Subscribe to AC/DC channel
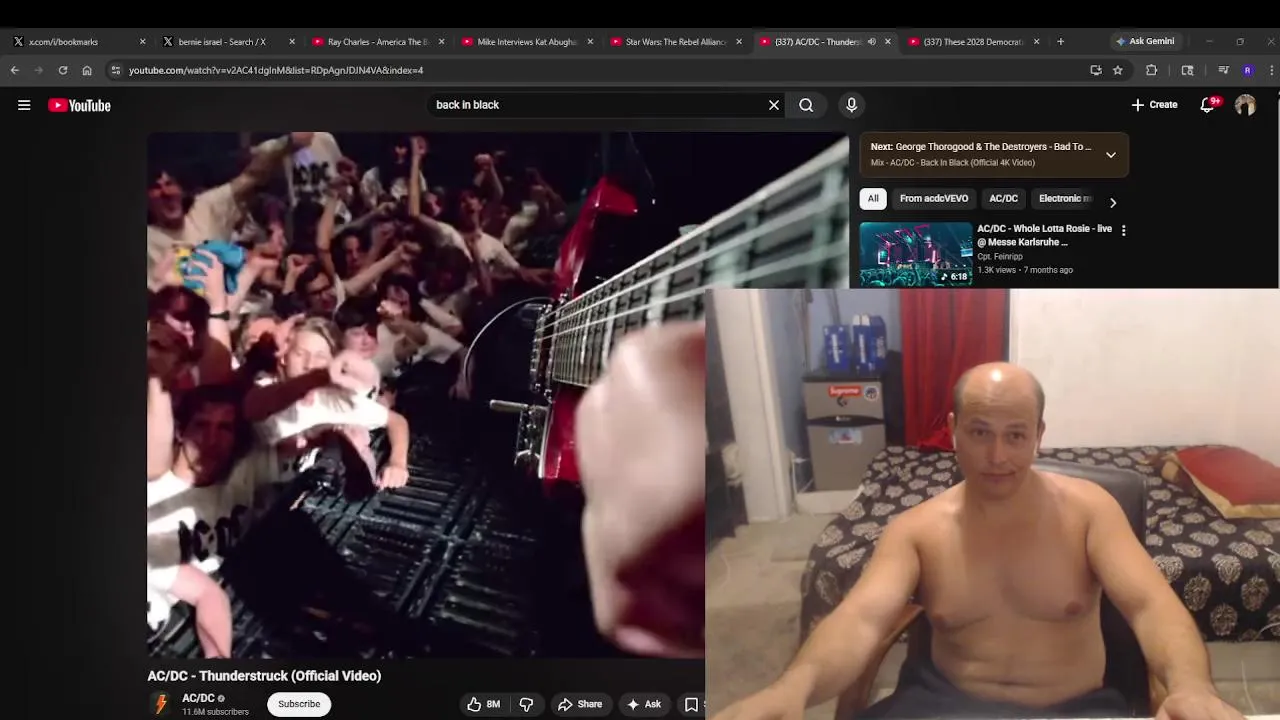The height and width of the screenshot is (720, 1280). click(x=299, y=704)
